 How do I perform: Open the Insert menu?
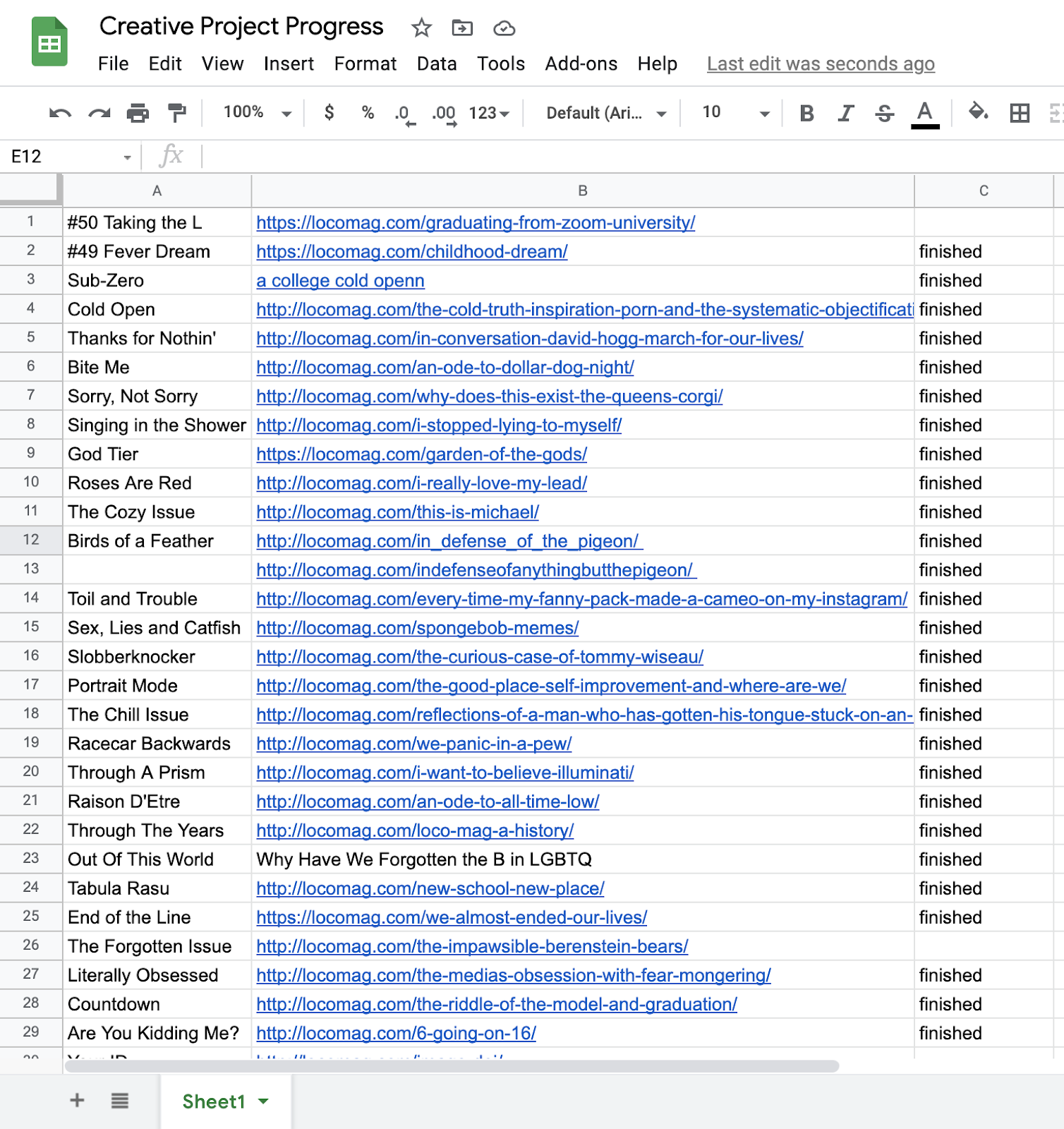coord(289,64)
